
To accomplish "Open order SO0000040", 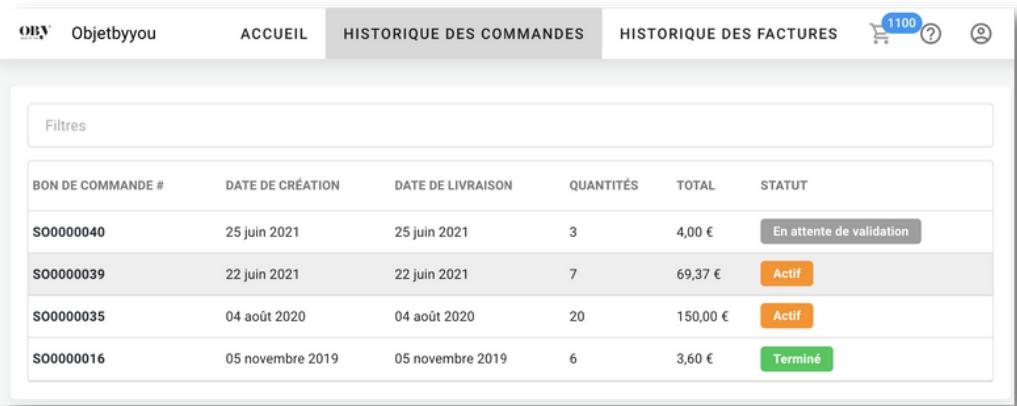I will [x=69, y=232].
